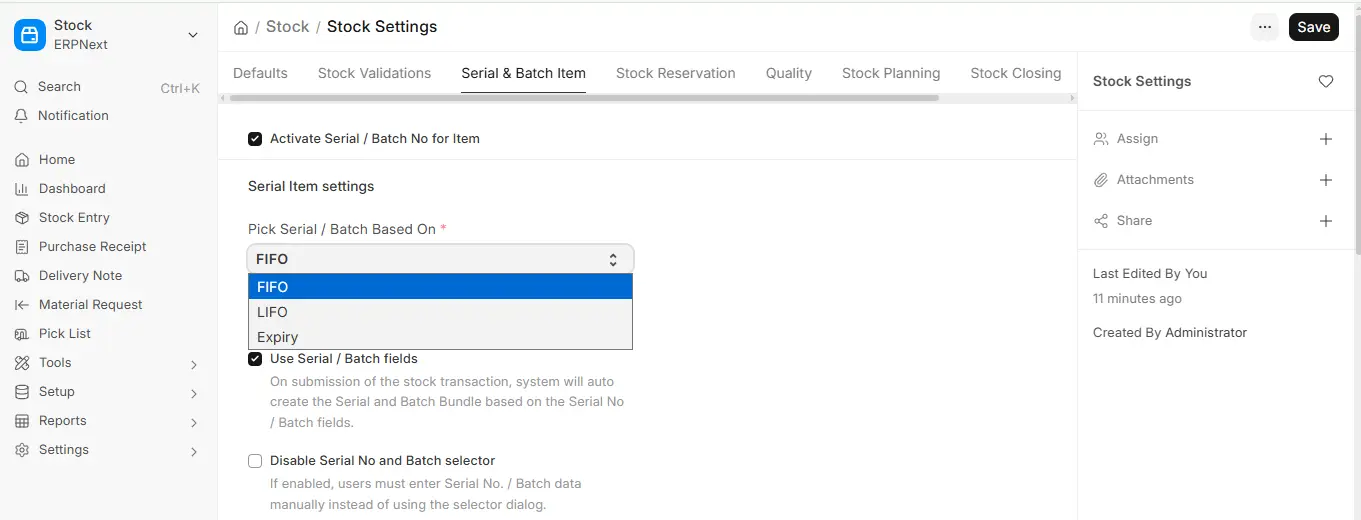Expand the Tools section chevron

click(194, 365)
